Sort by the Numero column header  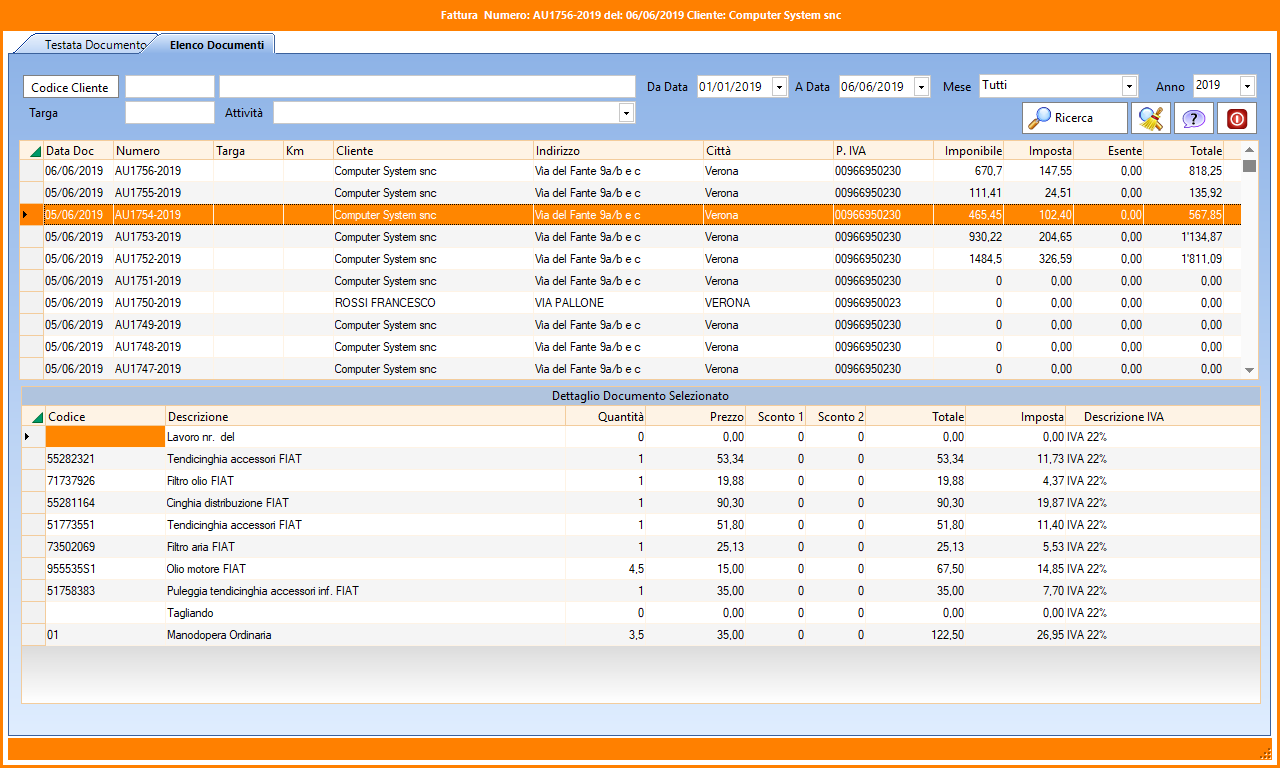coord(163,151)
